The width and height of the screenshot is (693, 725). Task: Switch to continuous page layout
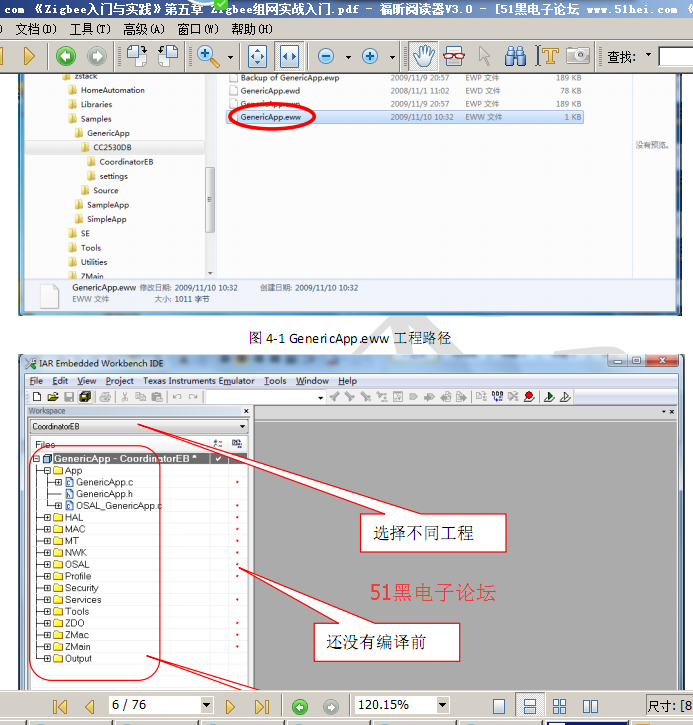529,706
